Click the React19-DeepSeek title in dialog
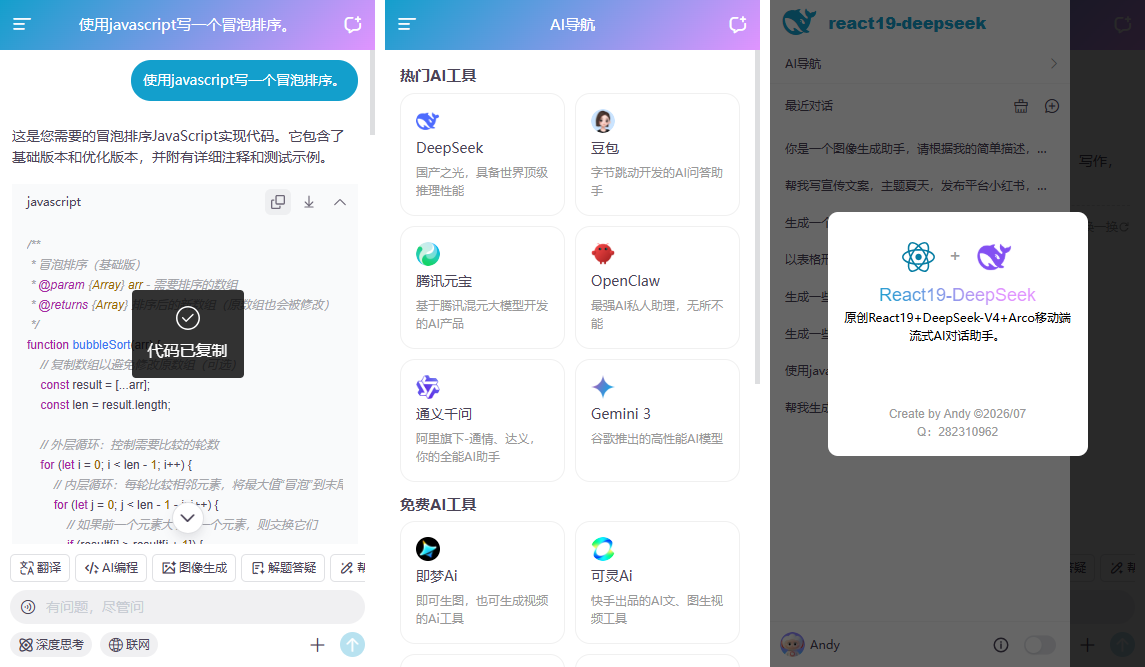Screen dimensions: 1145x667 tap(957, 294)
